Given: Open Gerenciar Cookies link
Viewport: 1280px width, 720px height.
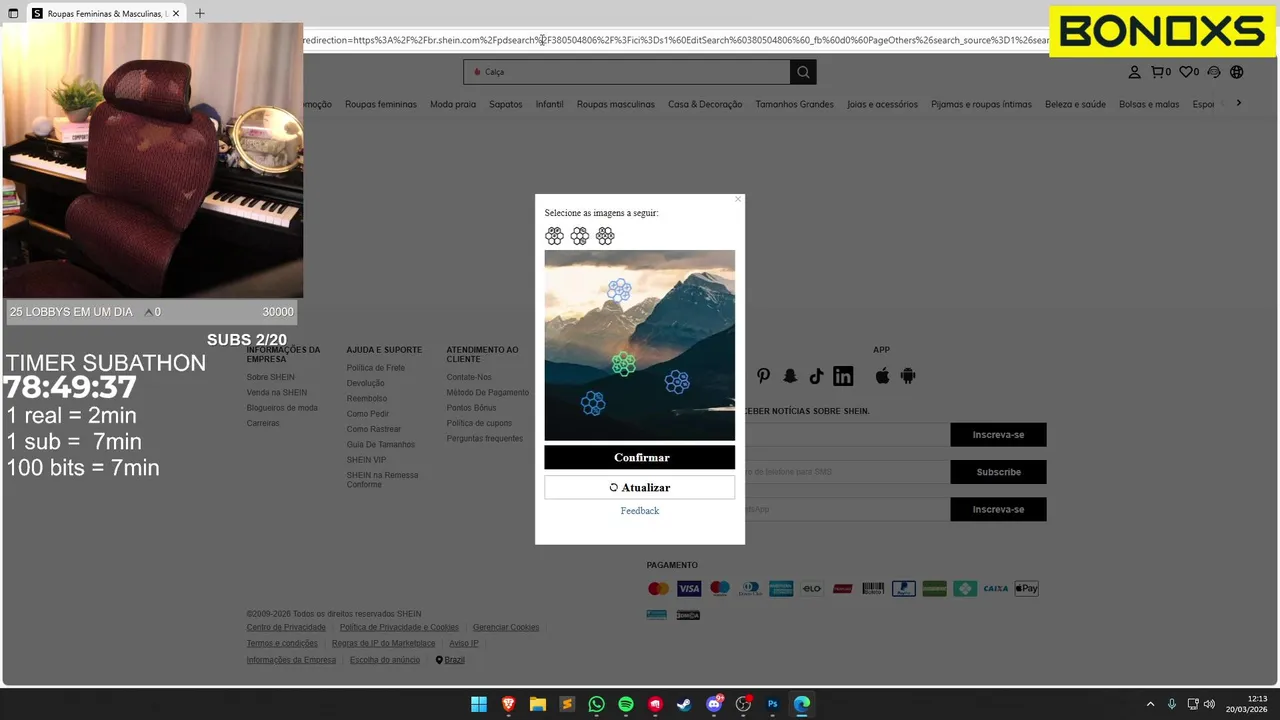Looking at the screenshot, I should pos(506,627).
